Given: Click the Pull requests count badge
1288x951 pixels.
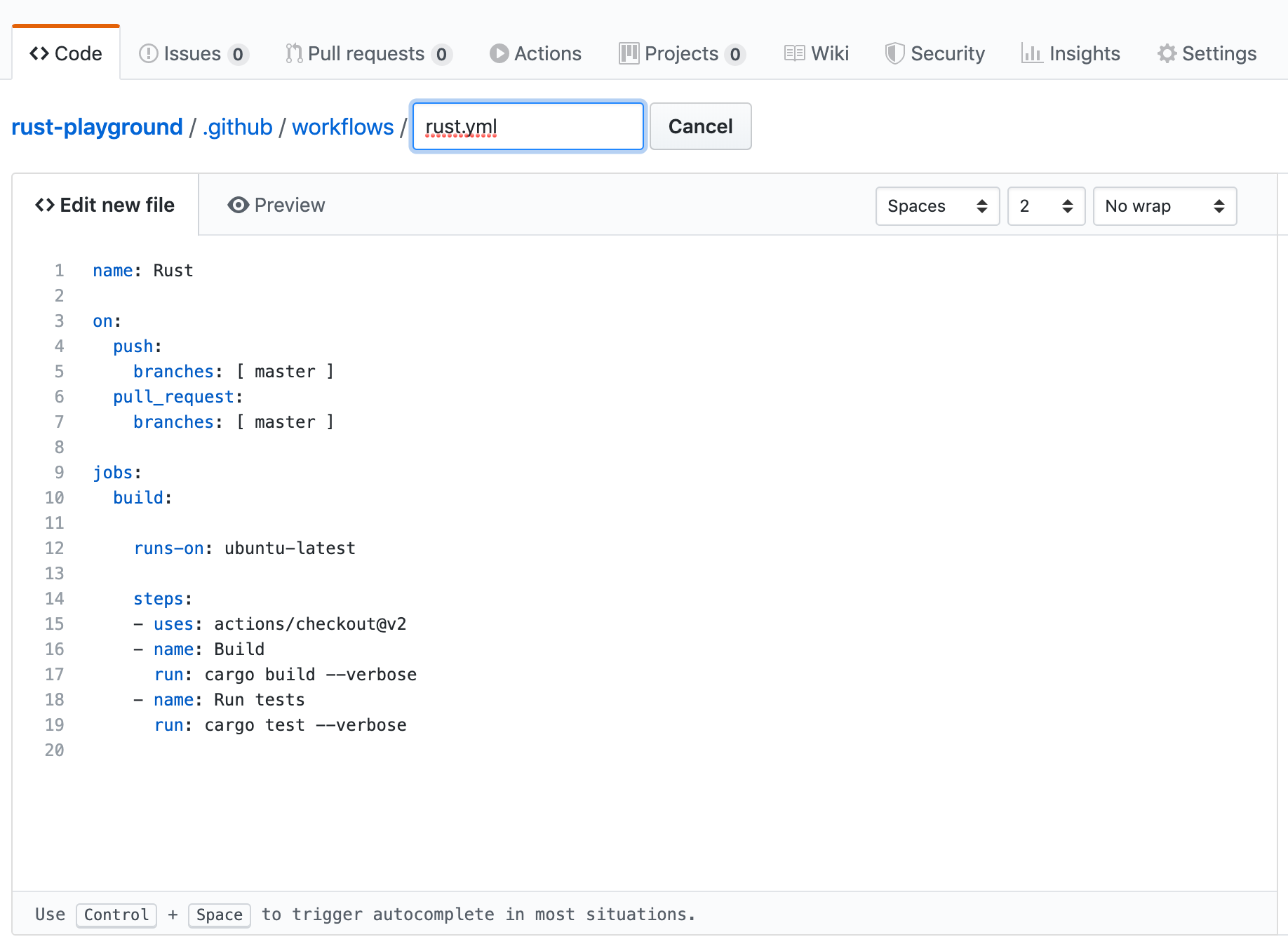Looking at the screenshot, I should coord(441,54).
